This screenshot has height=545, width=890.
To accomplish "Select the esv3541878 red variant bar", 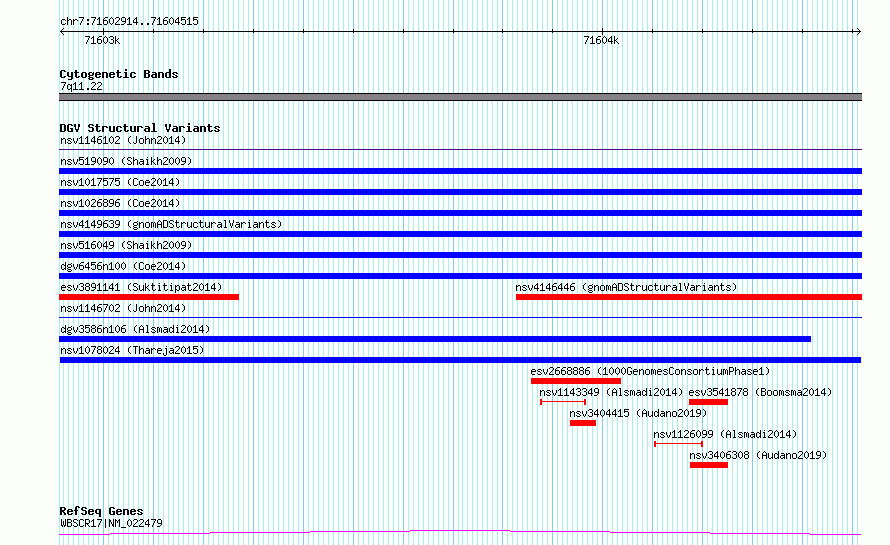I will pyautogui.click(x=708, y=402).
